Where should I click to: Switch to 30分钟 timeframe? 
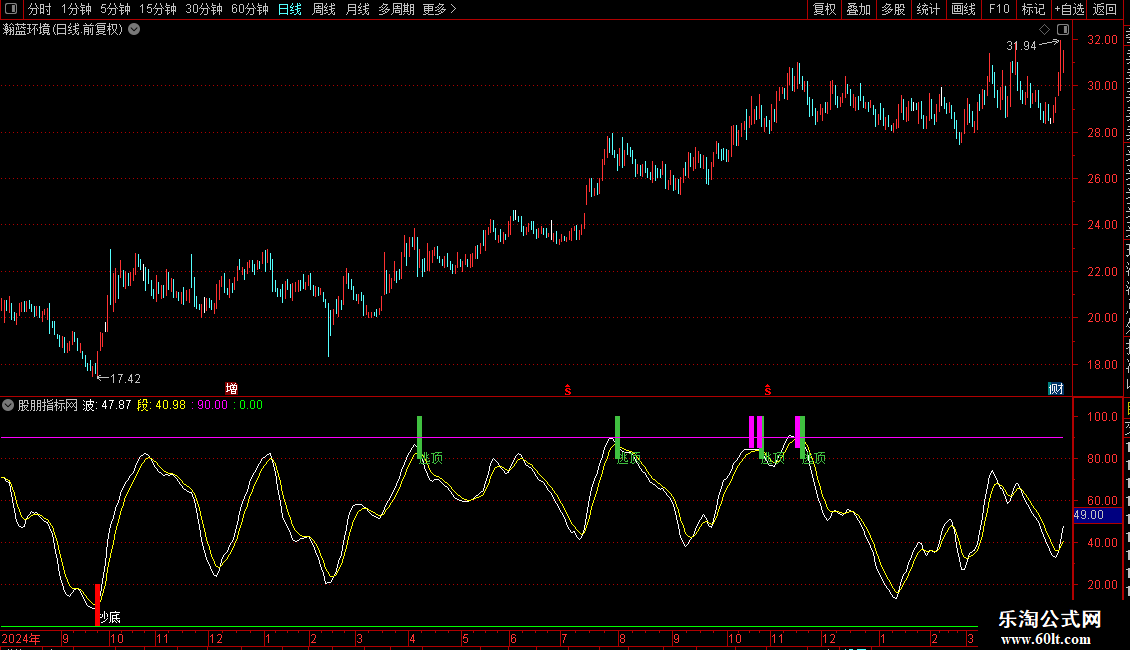[x=203, y=9]
